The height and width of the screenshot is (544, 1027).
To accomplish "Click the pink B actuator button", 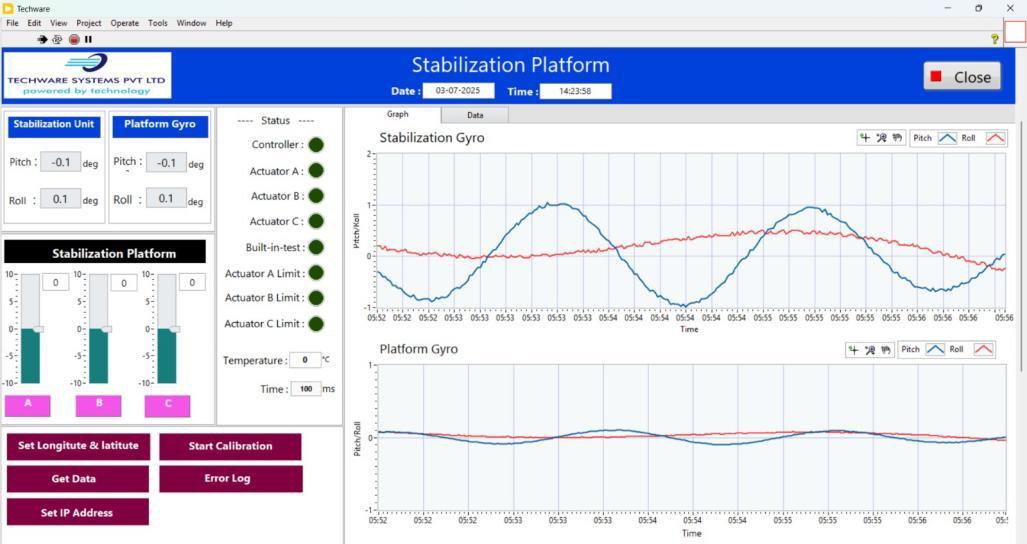I will coord(98,406).
